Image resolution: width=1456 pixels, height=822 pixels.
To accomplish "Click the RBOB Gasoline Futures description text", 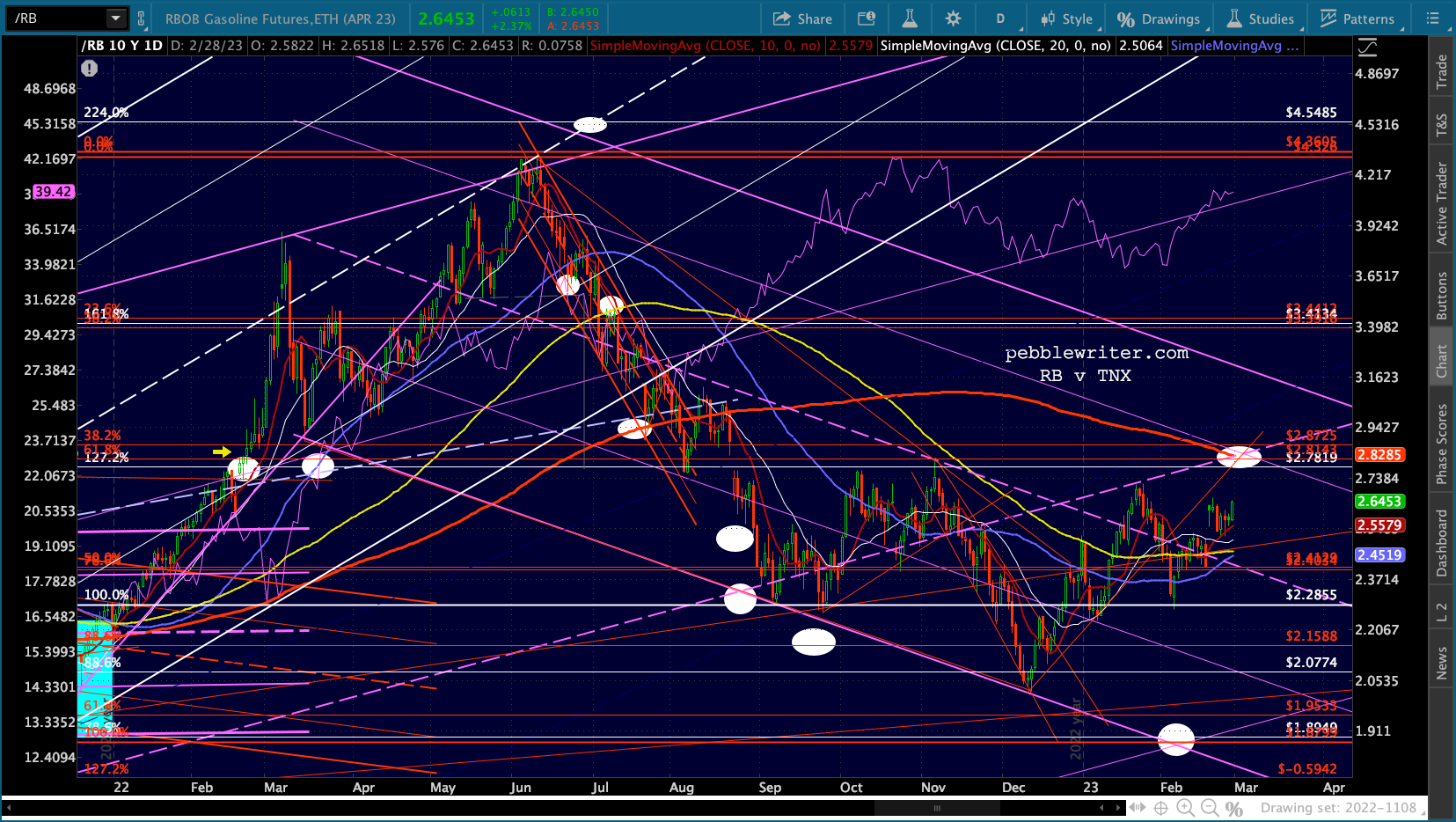I will pyautogui.click(x=281, y=18).
